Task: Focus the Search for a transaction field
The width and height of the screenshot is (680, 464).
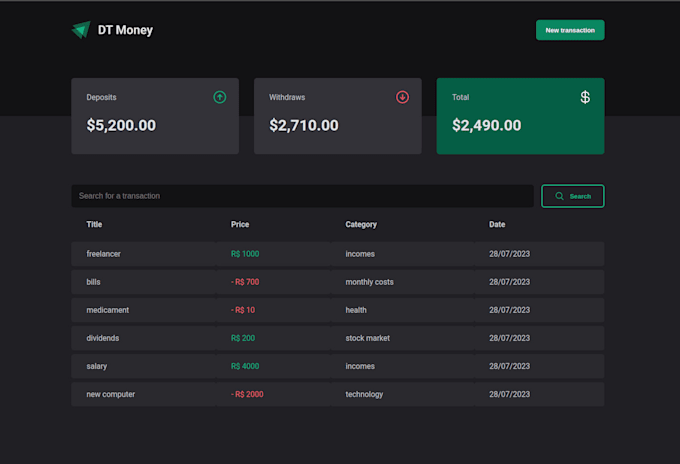Action: [300, 196]
